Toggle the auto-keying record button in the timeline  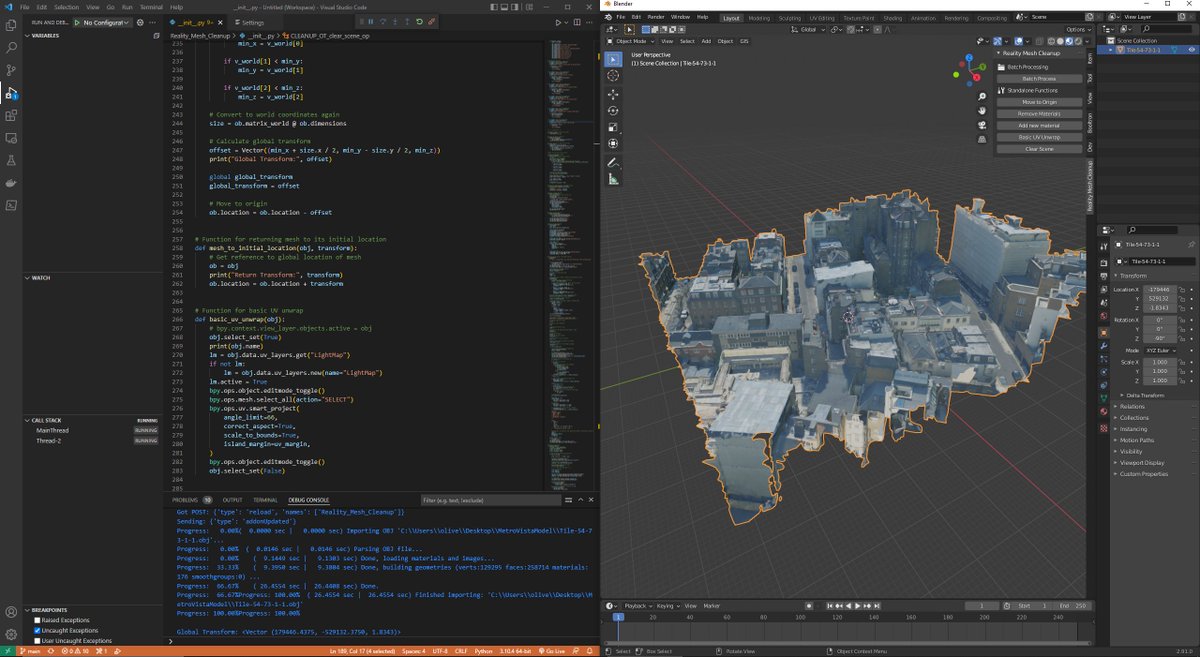coord(810,606)
